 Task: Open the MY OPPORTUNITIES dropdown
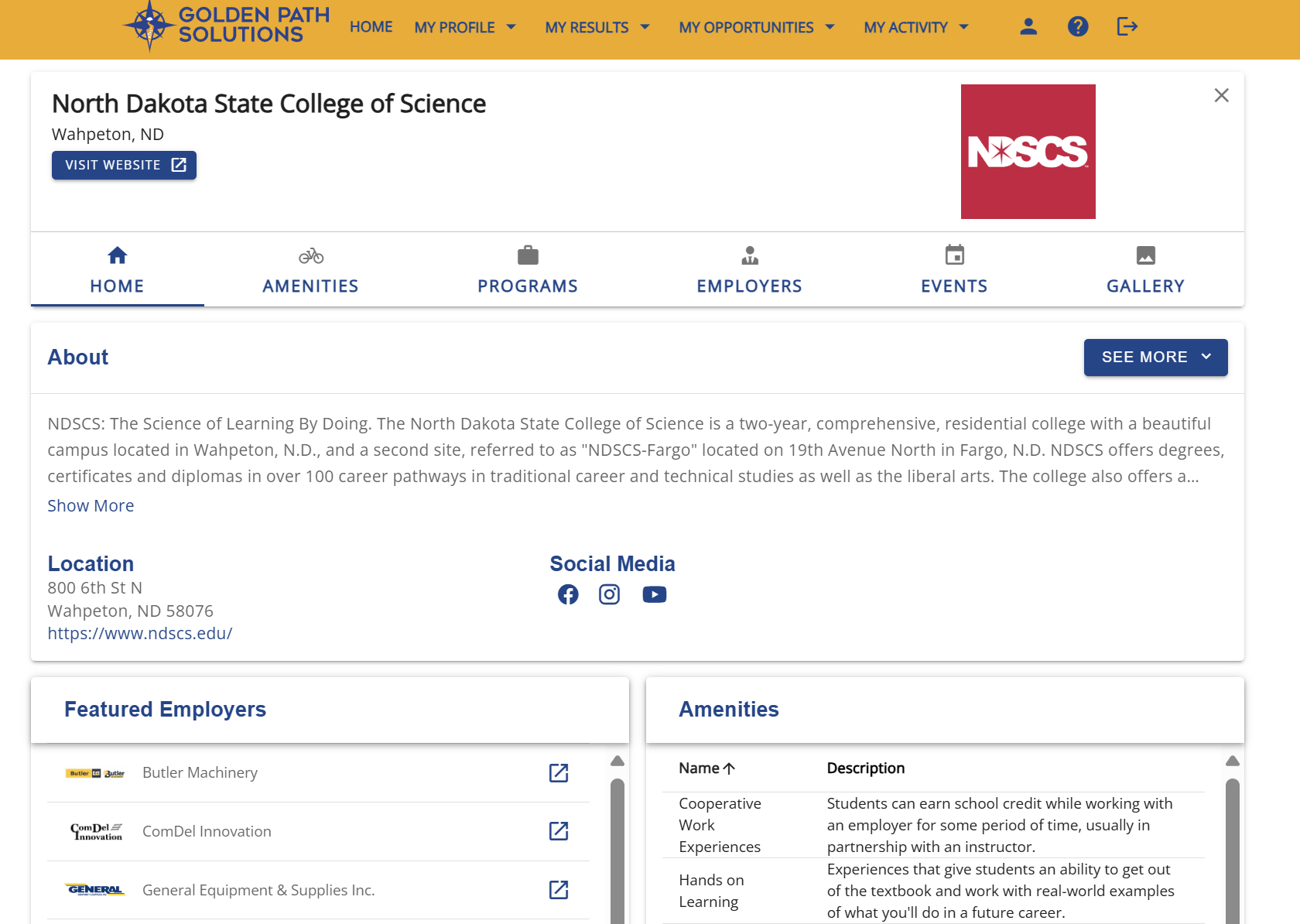(x=756, y=26)
